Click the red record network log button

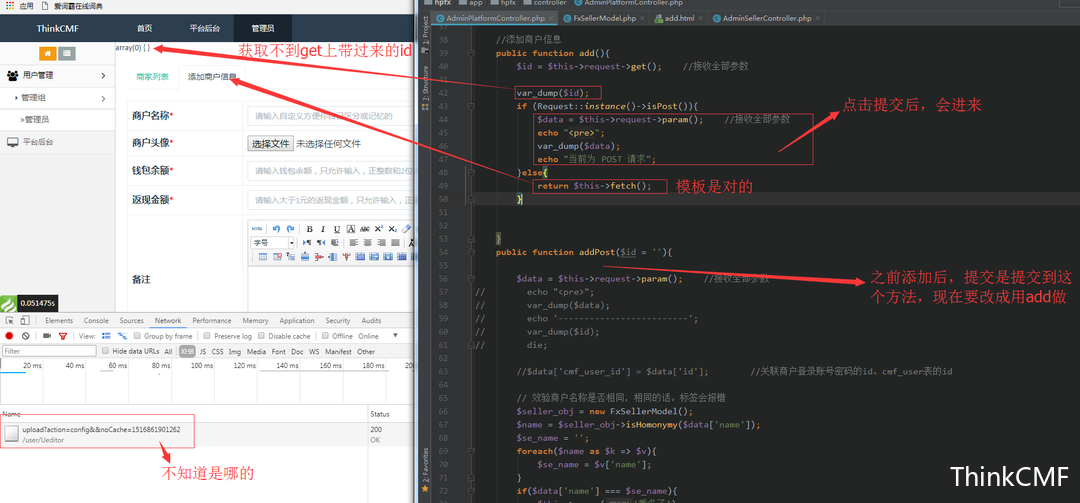pyautogui.click(x=9, y=336)
